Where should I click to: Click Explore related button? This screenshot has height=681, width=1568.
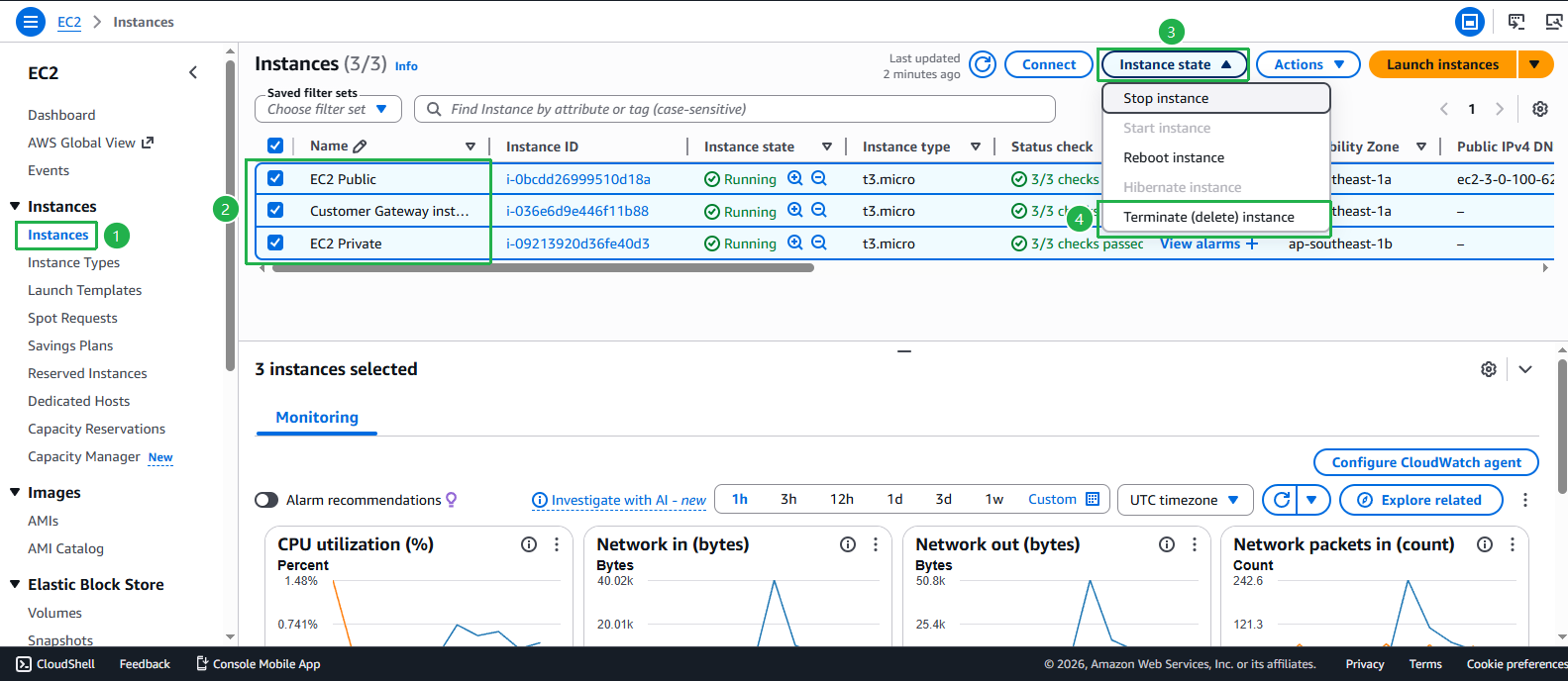pyautogui.click(x=1420, y=500)
